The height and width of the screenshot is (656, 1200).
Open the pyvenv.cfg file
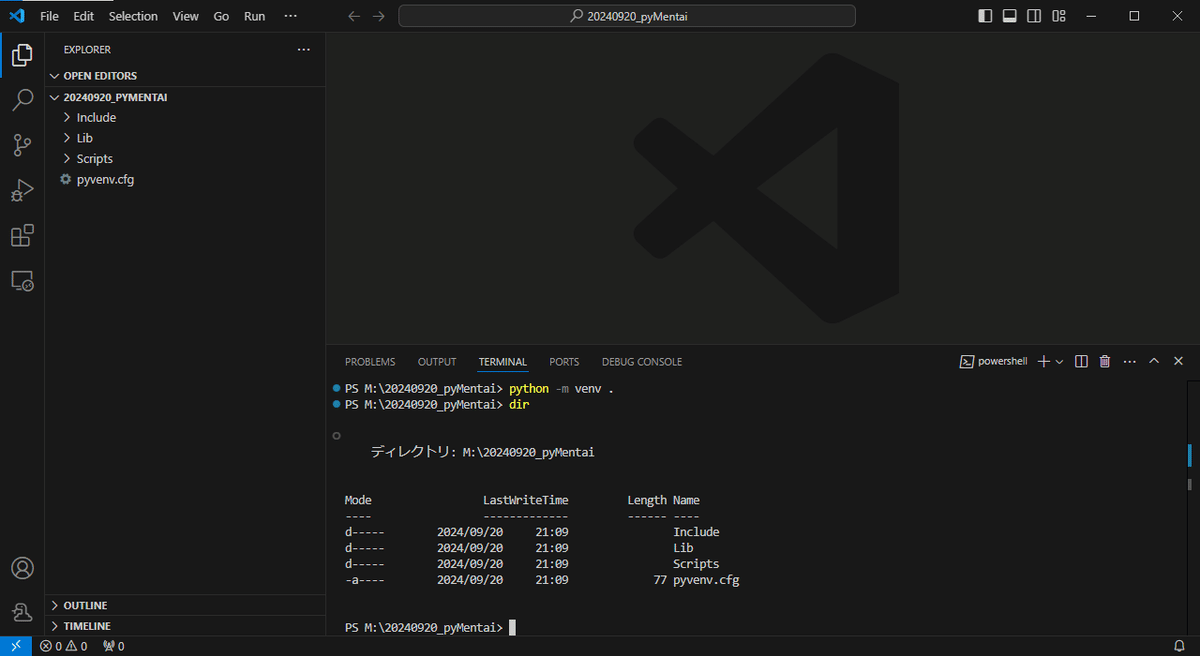(185, 180)
